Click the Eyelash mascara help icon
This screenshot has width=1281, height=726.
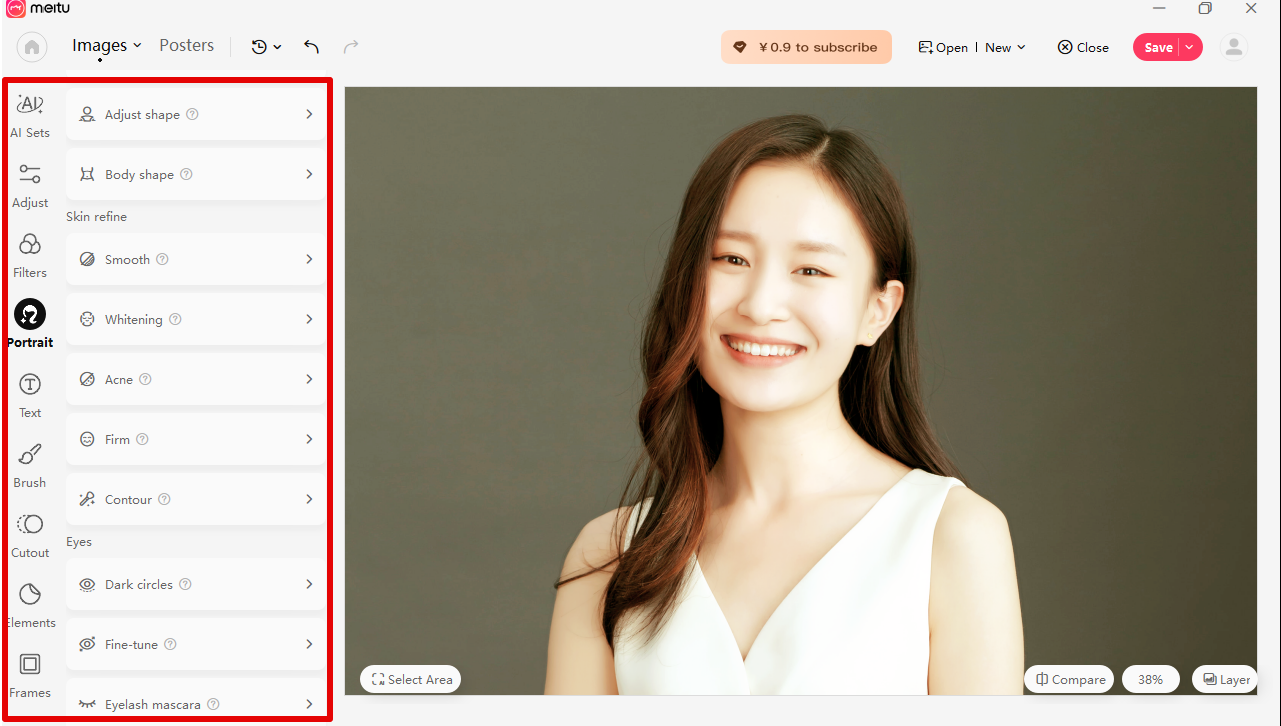point(213,704)
